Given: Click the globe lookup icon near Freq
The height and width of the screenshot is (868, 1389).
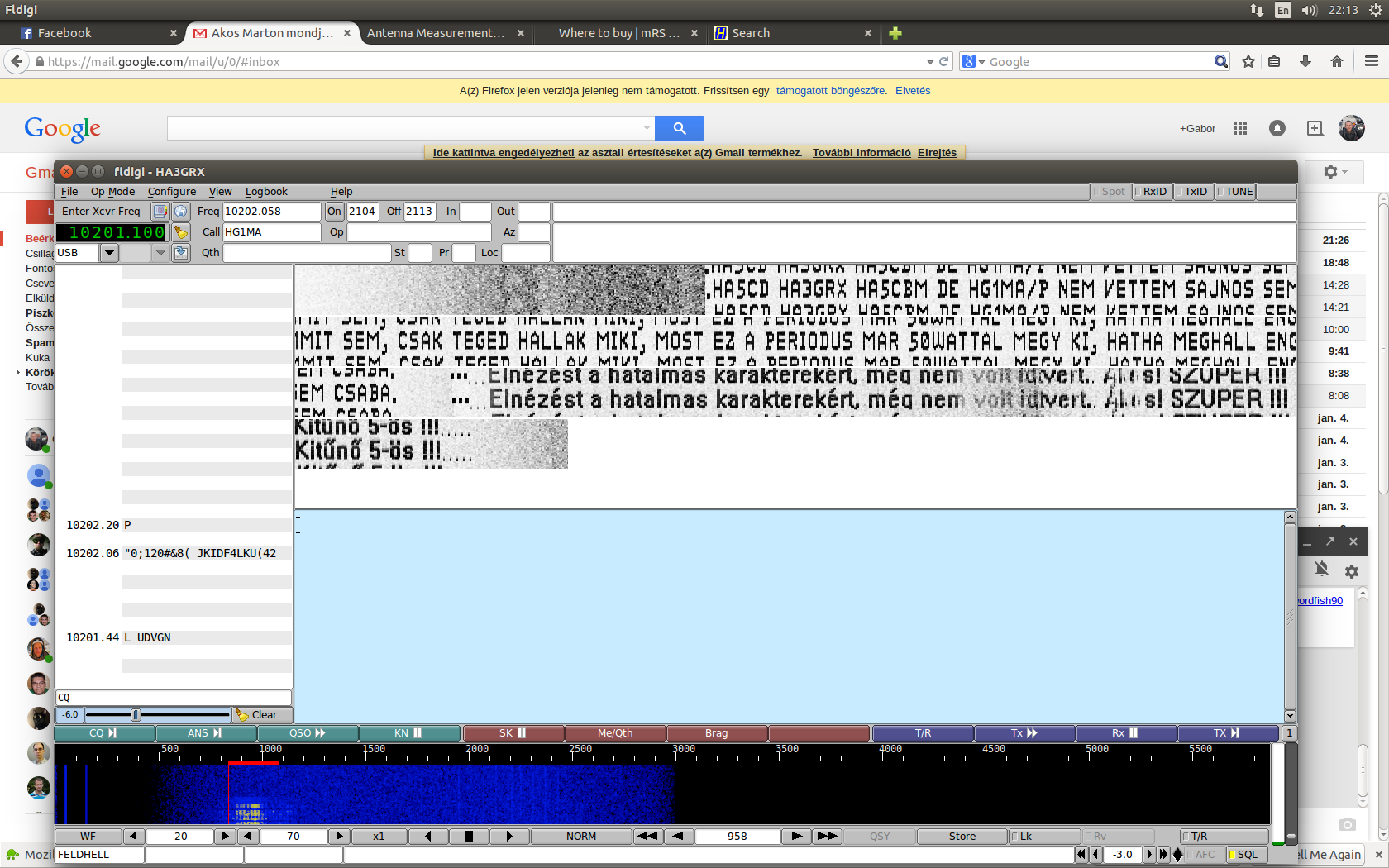Looking at the screenshot, I should click(x=181, y=212).
